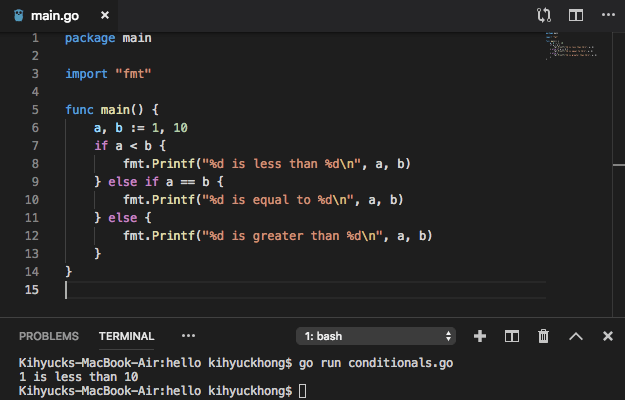Focus the terminal prompt cursor
625x400 pixels.
(x=303, y=391)
